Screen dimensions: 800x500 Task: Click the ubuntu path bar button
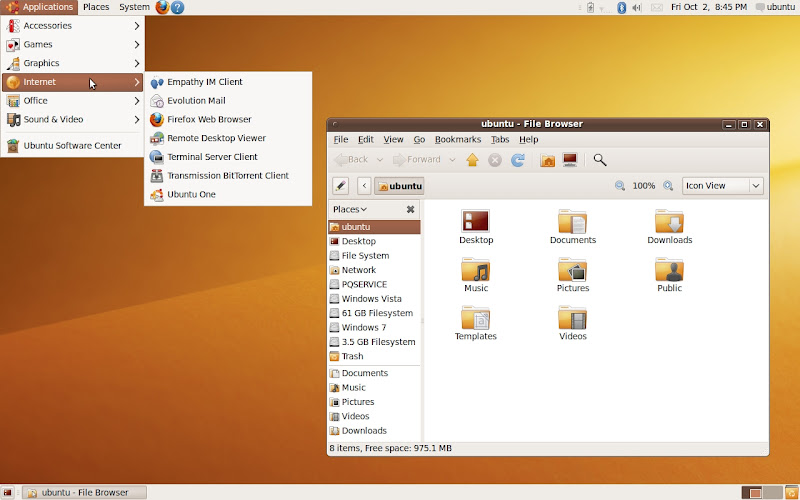tap(399, 186)
